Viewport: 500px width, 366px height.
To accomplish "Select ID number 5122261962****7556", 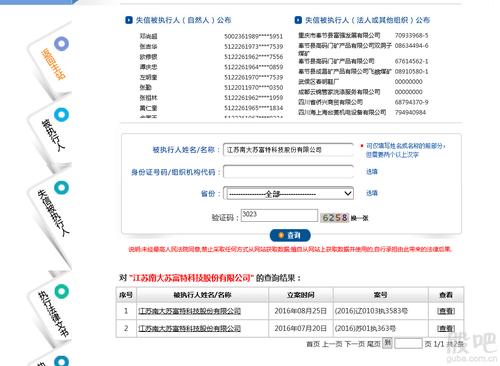I will [253, 57].
